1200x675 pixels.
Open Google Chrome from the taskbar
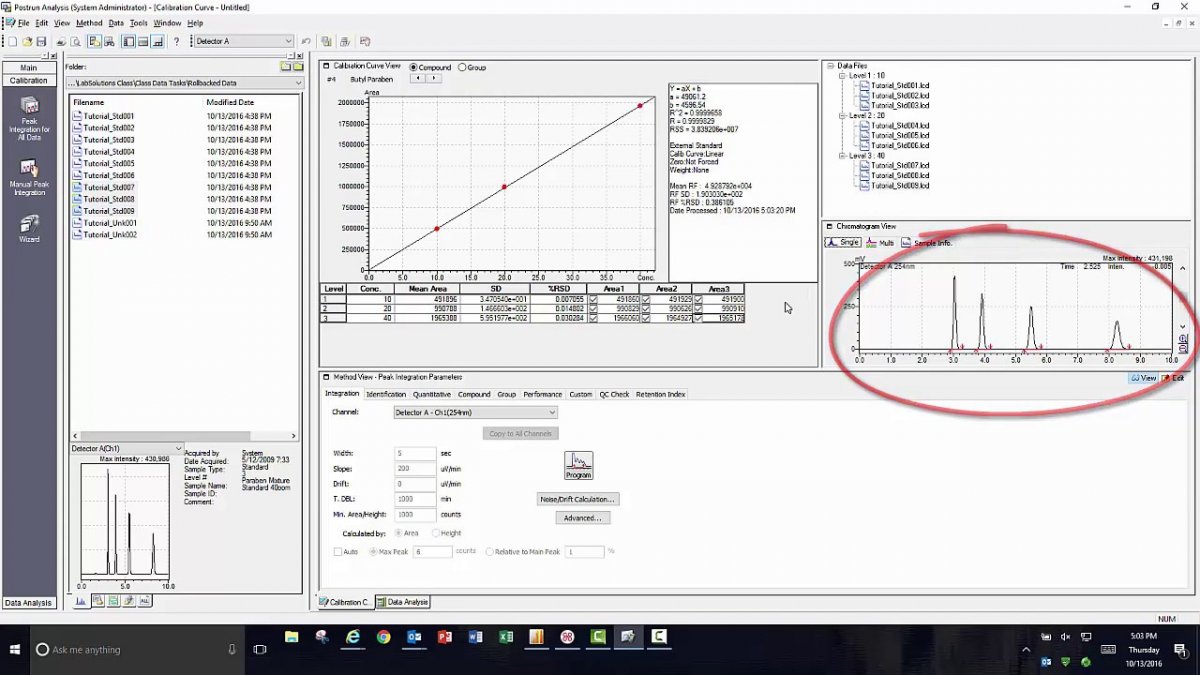(383, 636)
